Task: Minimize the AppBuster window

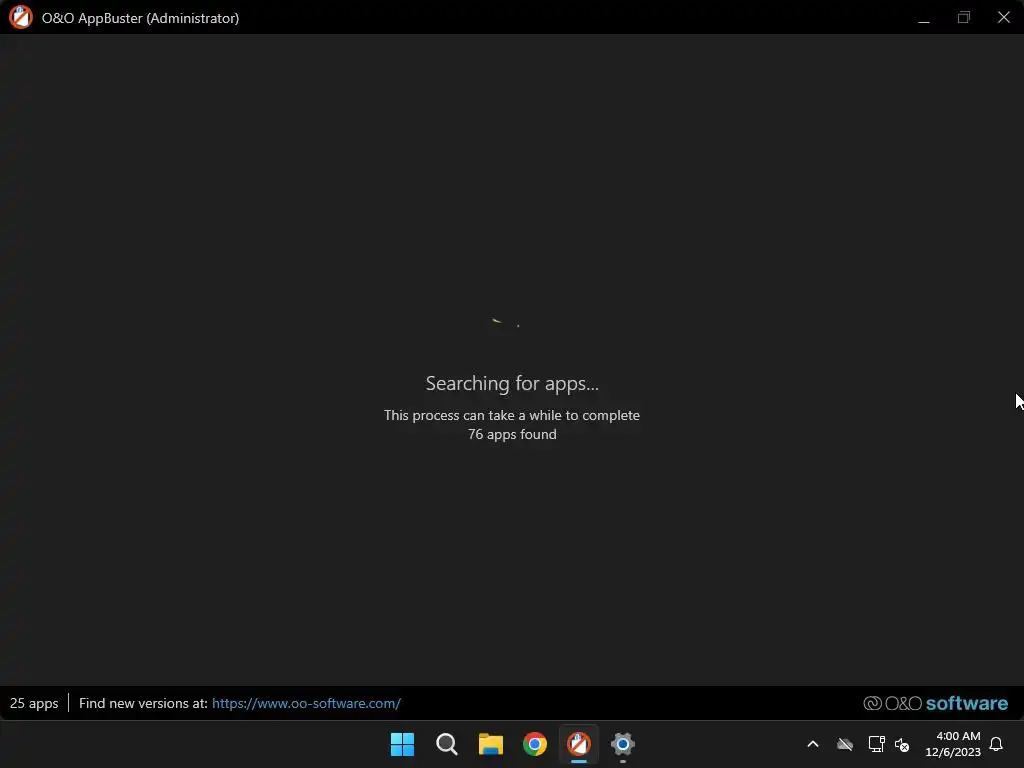Action: pos(924,18)
